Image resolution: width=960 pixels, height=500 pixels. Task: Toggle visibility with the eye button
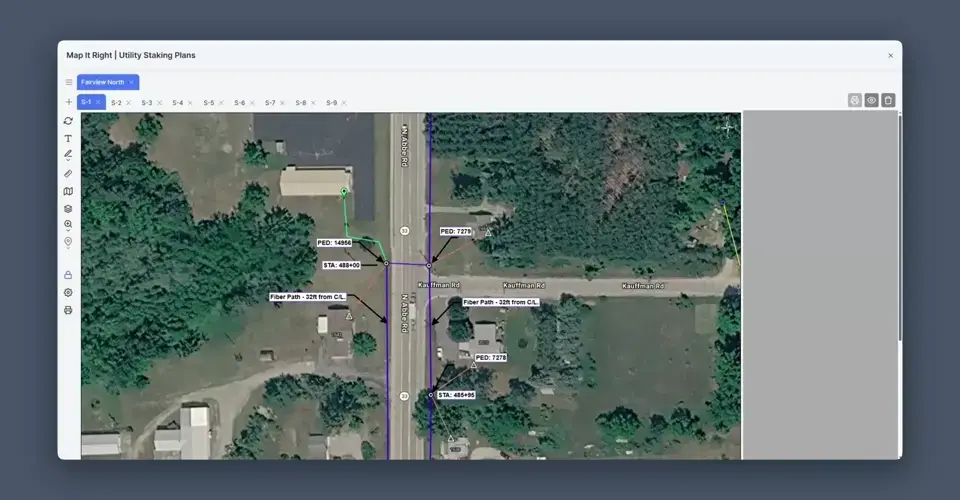(x=871, y=100)
